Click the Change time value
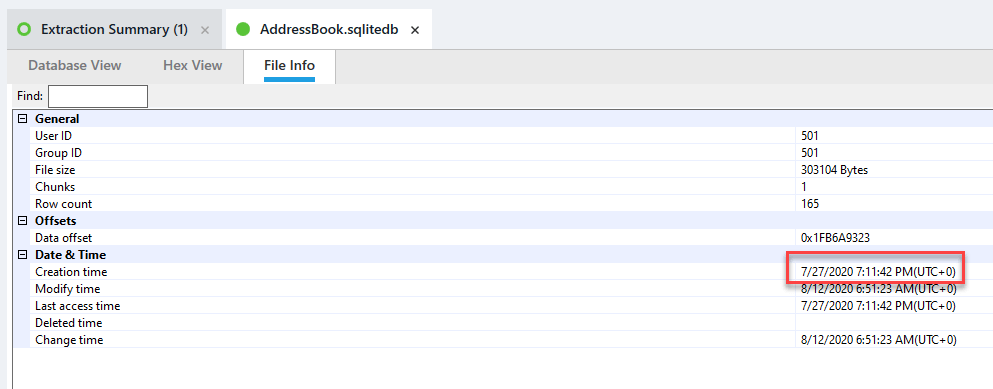Image resolution: width=993 pixels, height=389 pixels. [x=878, y=340]
